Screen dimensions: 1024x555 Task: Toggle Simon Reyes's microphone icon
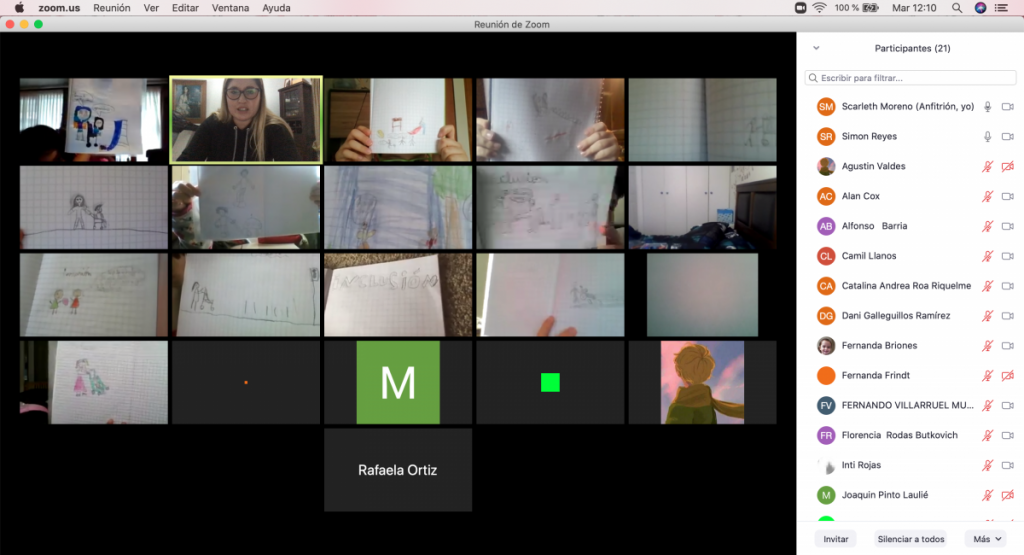988,136
